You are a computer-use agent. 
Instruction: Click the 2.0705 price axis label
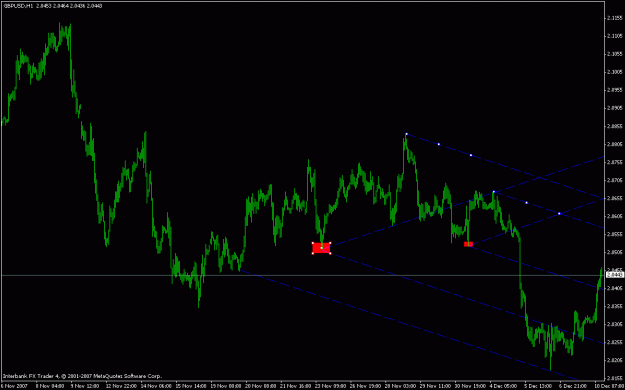tap(614, 180)
